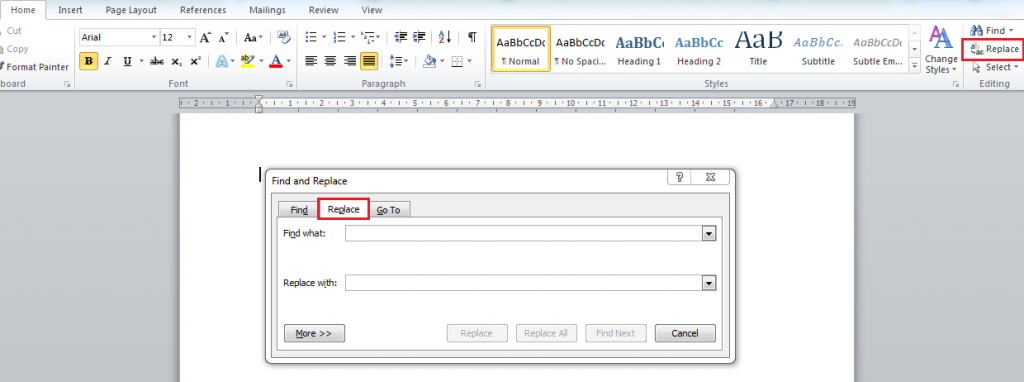
Task: Click the Multilevel List icon
Action: [367, 37]
